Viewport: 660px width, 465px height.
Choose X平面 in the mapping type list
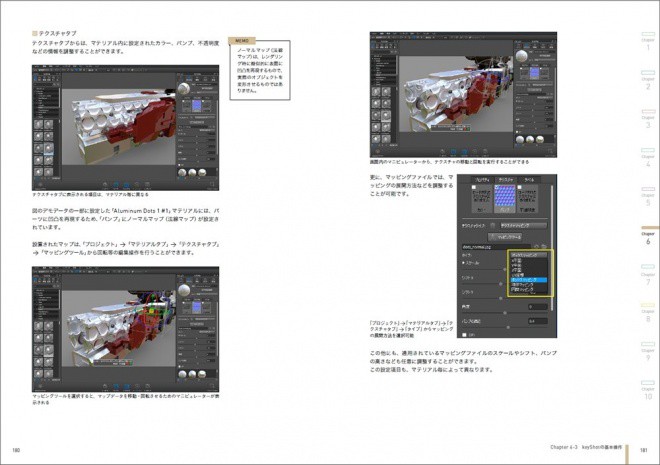[529, 261]
